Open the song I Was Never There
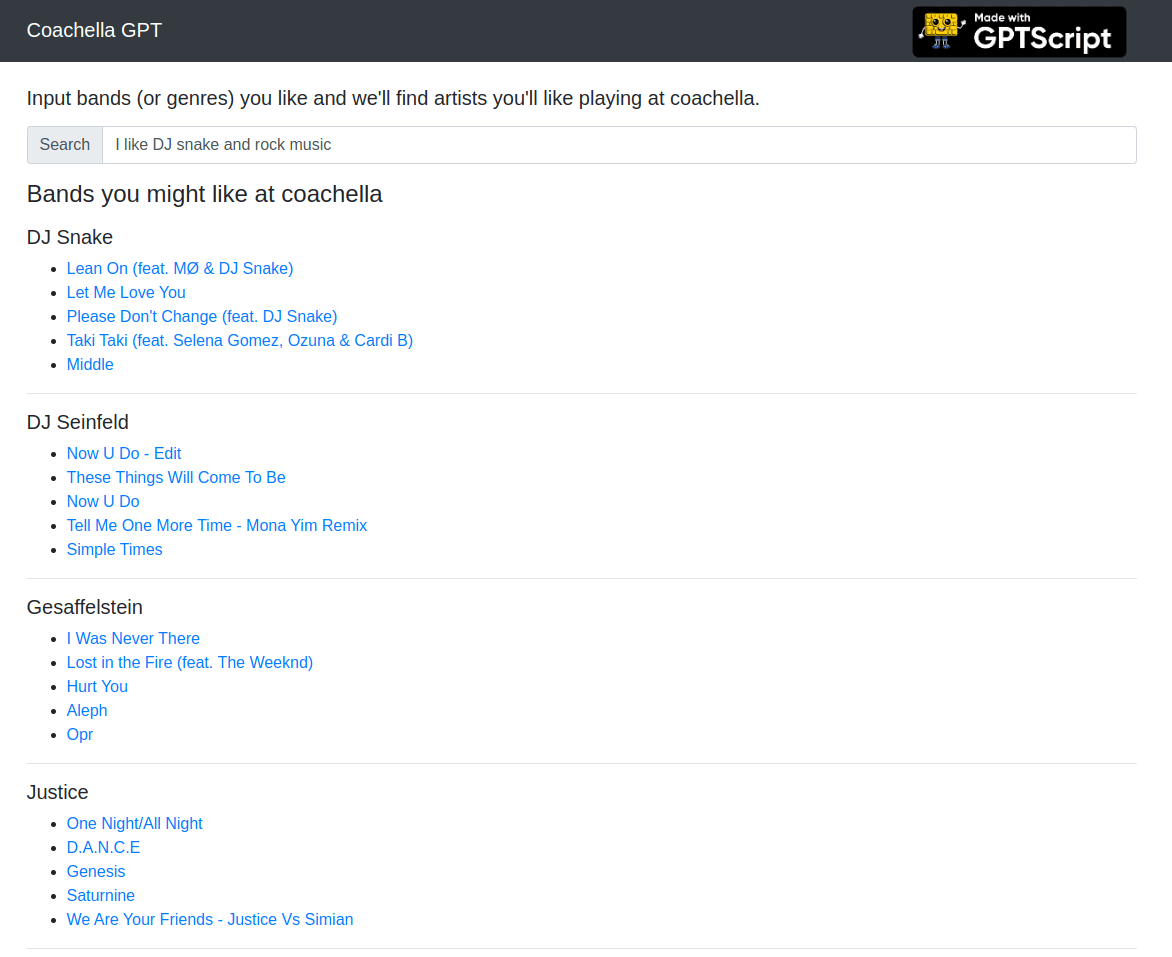This screenshot has width=1172, height=957. pos(133,638)
